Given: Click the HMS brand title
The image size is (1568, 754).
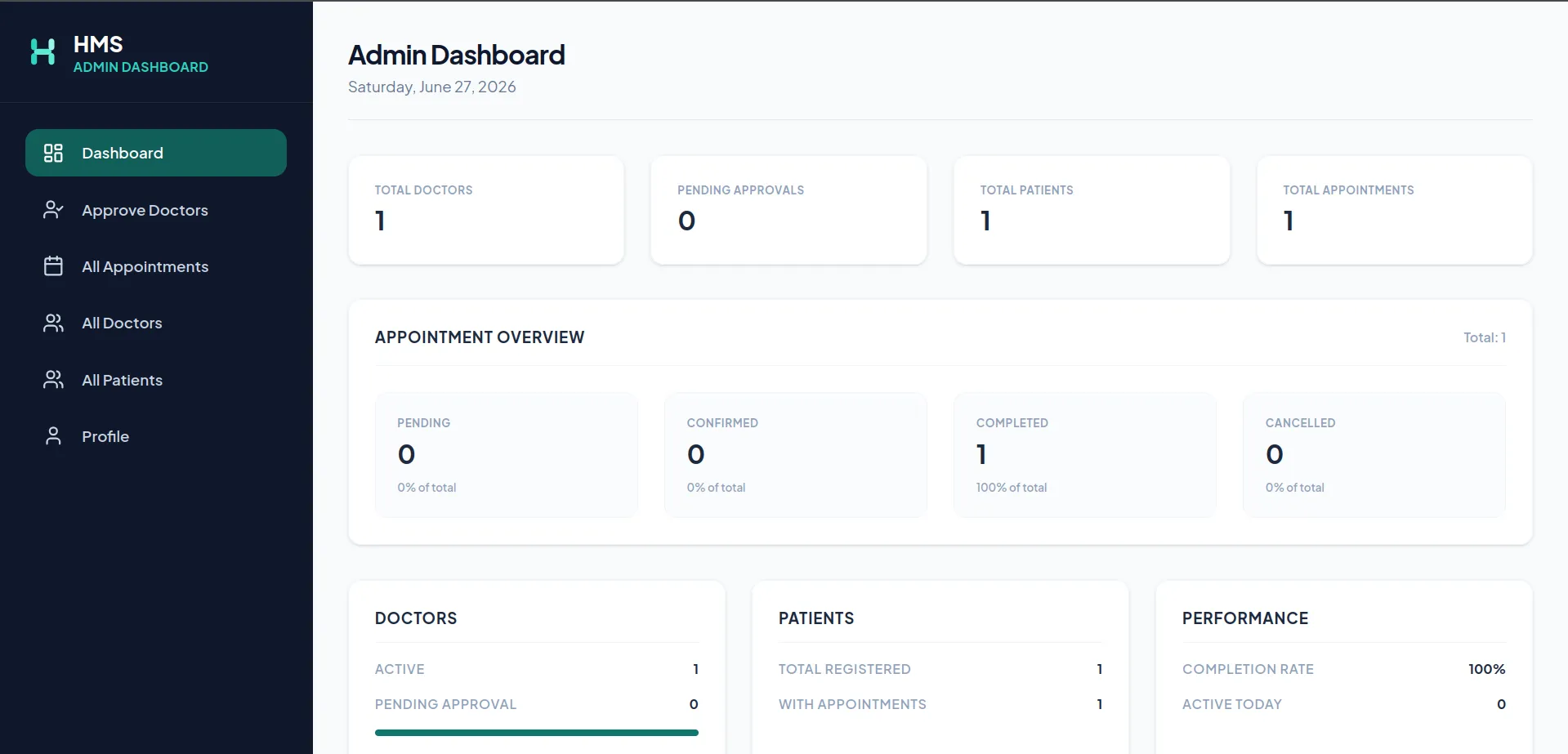Looking at the screenshot, I should tap(98, 44).
